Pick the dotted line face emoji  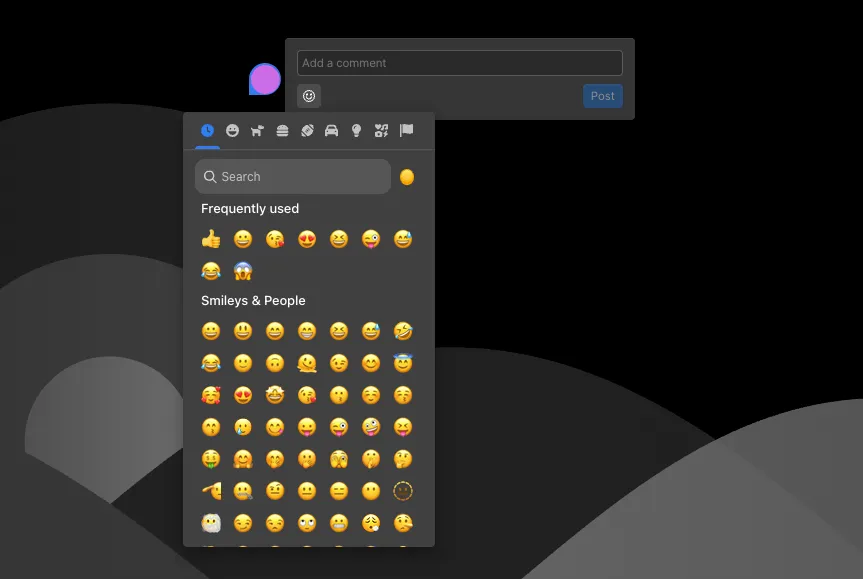coord(403,490)
